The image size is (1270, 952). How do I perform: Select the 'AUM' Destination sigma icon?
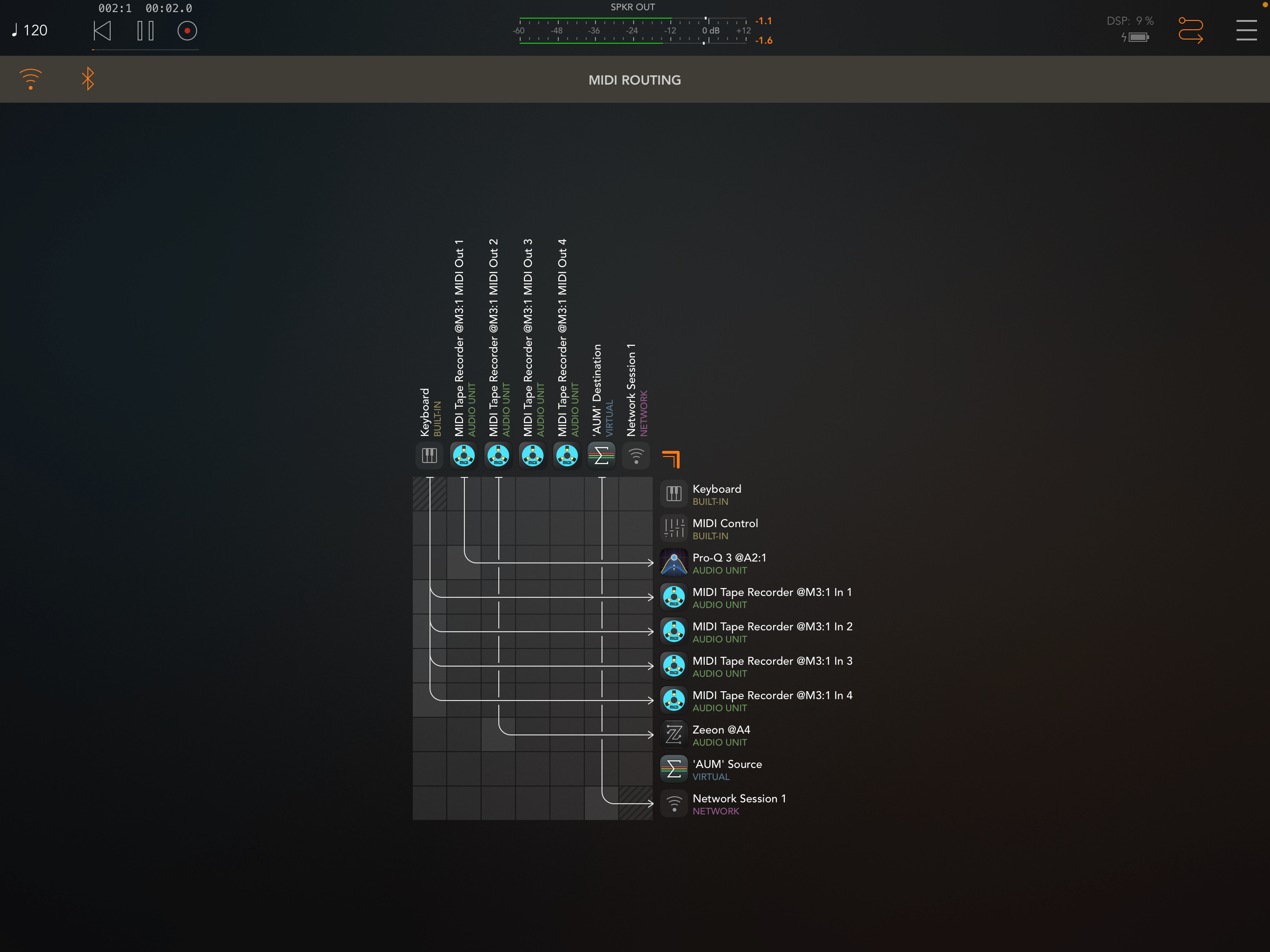click(x=601, y=456)
